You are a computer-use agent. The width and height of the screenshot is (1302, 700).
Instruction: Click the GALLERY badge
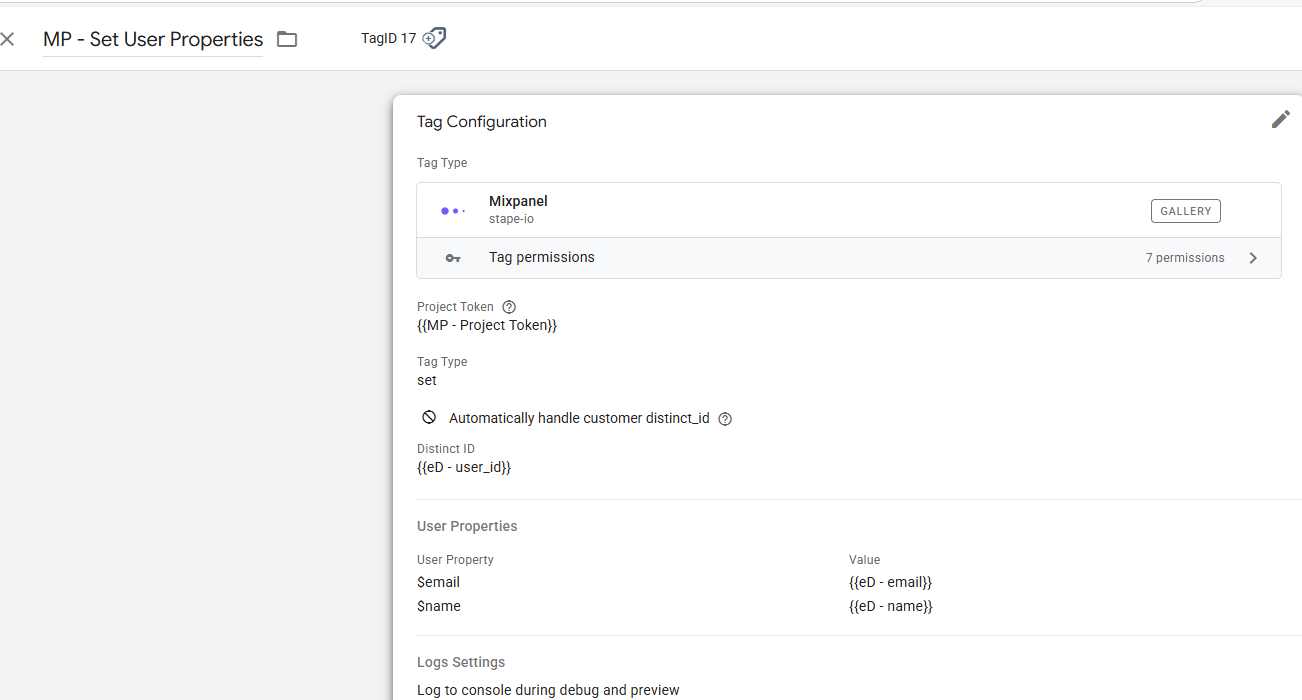pyautogui.click(x=1185, y=211)
